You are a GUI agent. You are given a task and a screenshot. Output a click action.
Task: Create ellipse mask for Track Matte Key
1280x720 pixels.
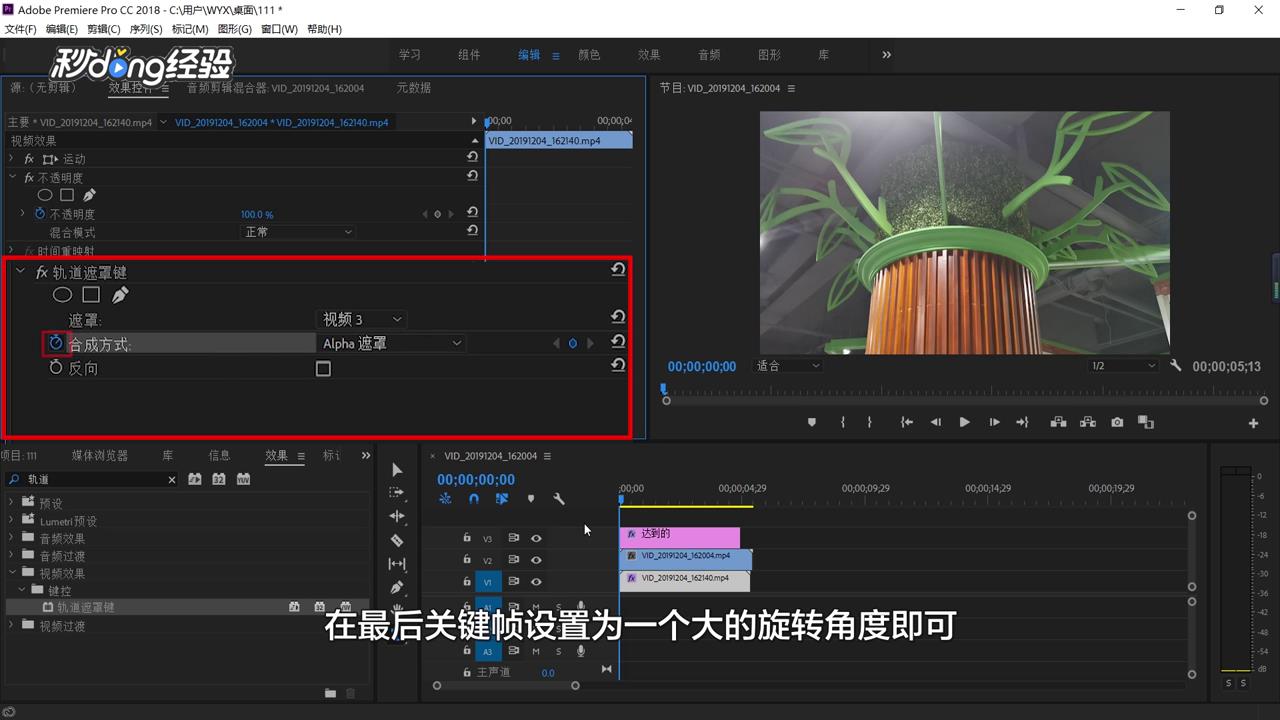(62, 295)
